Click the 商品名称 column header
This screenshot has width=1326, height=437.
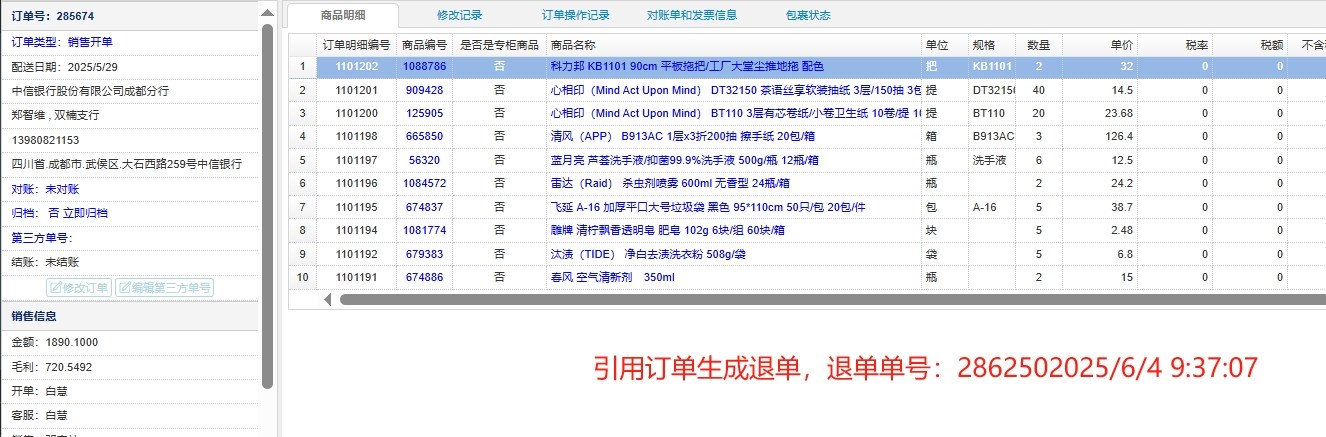[x=733, y=45]
